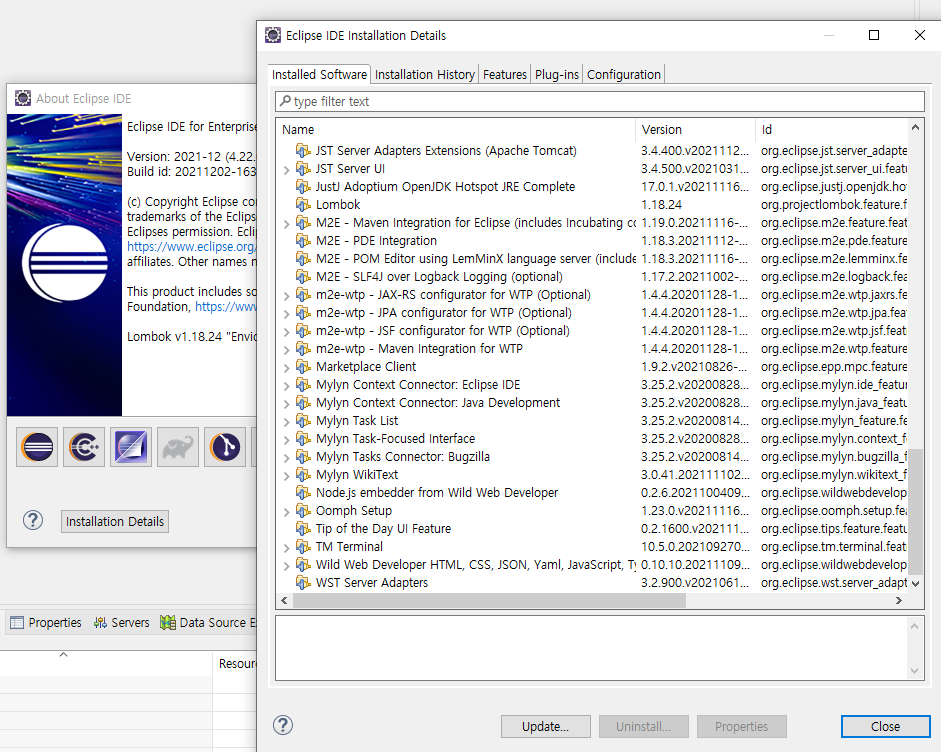Sort list by Id column header
This screenshot has height=752, width=941.
(831, 130)
